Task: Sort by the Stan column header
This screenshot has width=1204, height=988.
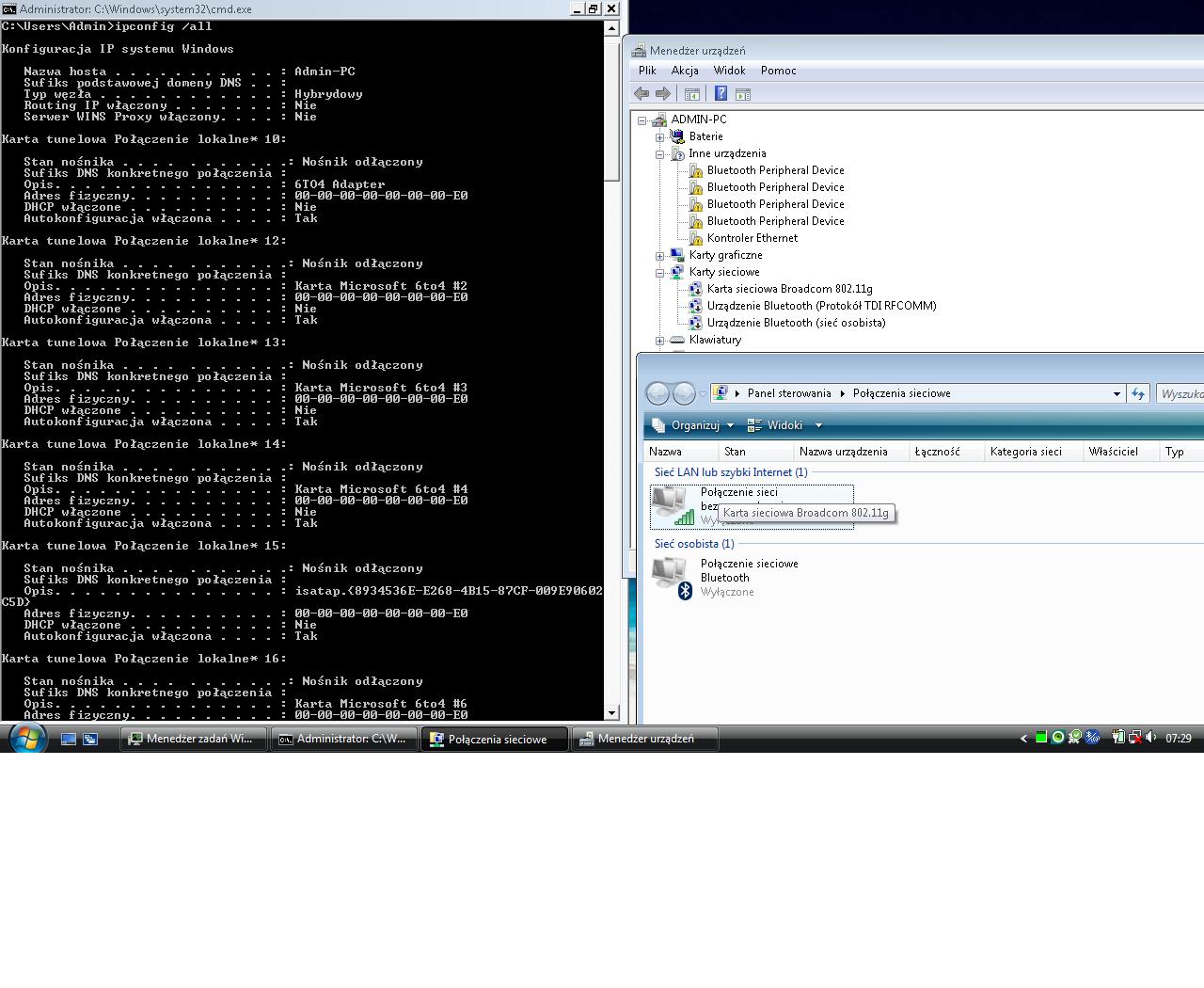Action: (x=756, y=452)
